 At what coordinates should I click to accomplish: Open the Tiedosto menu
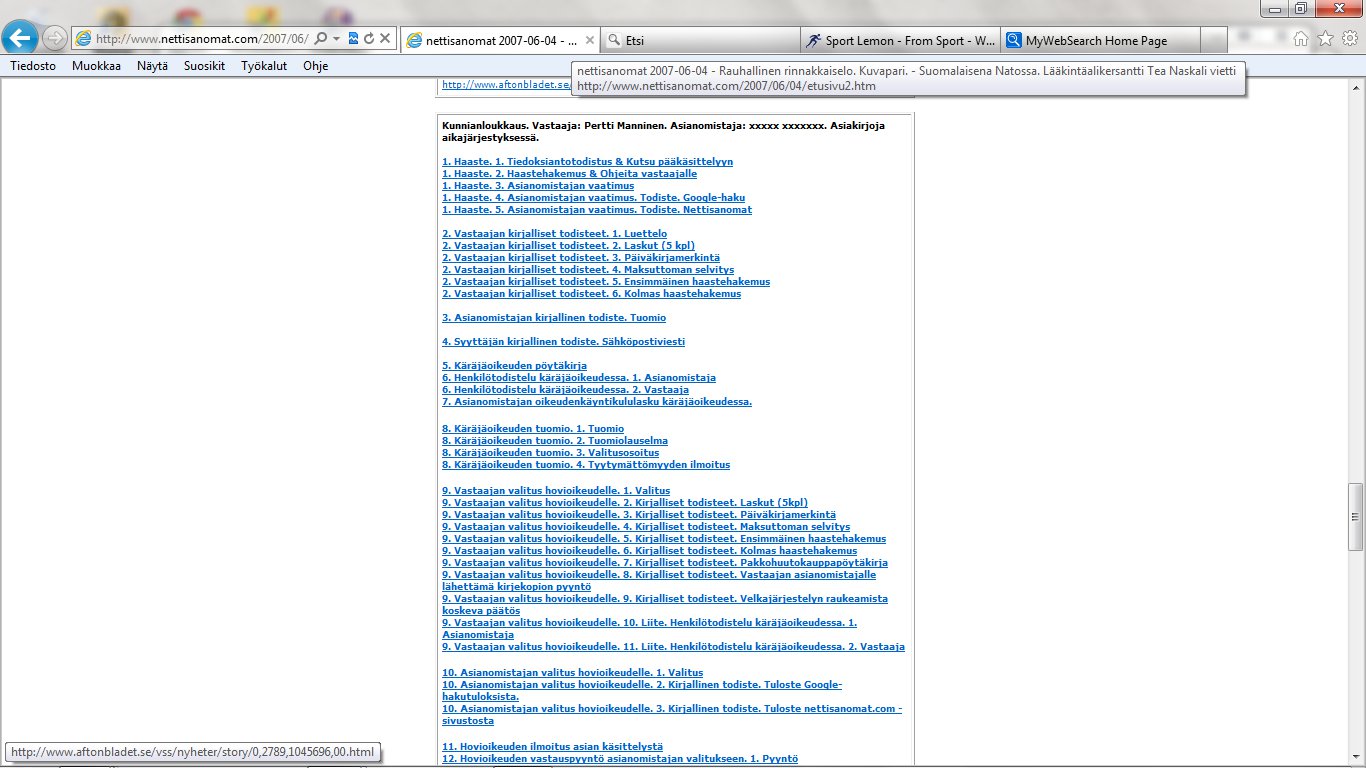click(34, 66)
